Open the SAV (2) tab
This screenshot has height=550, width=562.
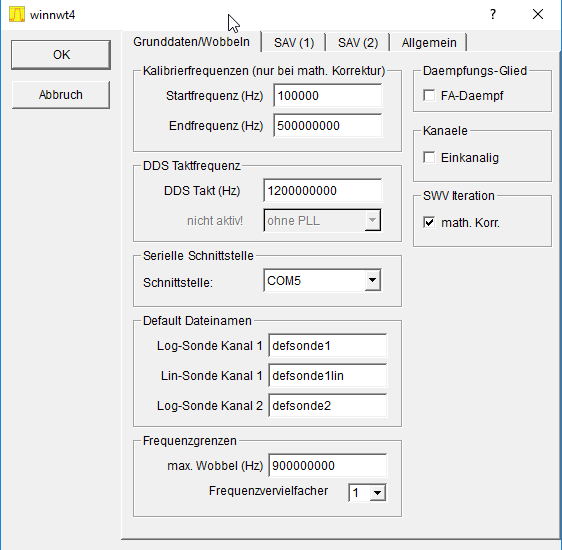pyautogui.click(x=358, y=43)
